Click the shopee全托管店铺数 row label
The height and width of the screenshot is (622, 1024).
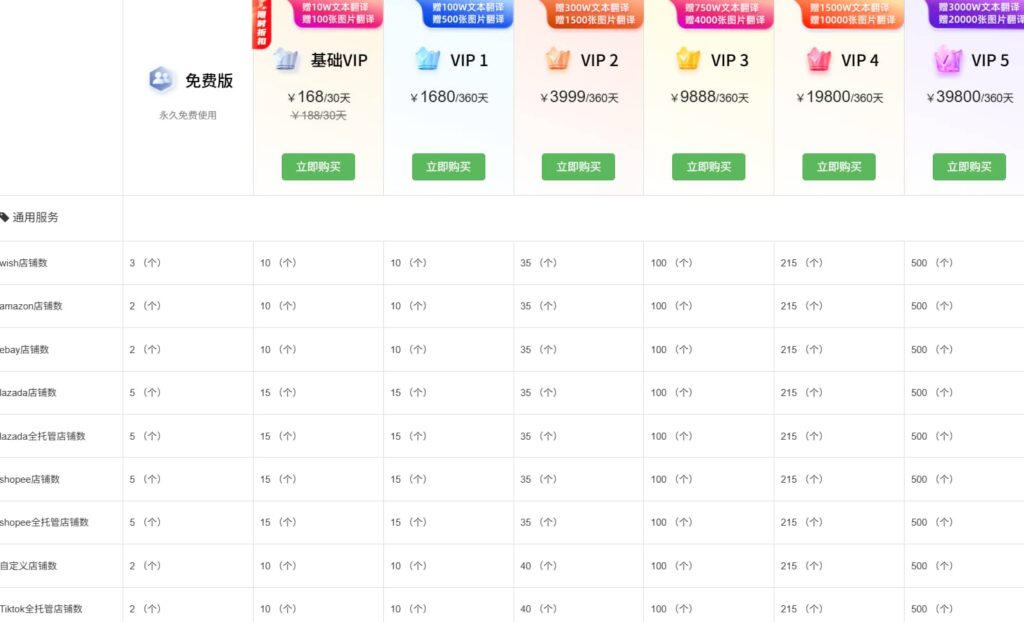click(44, 522)
